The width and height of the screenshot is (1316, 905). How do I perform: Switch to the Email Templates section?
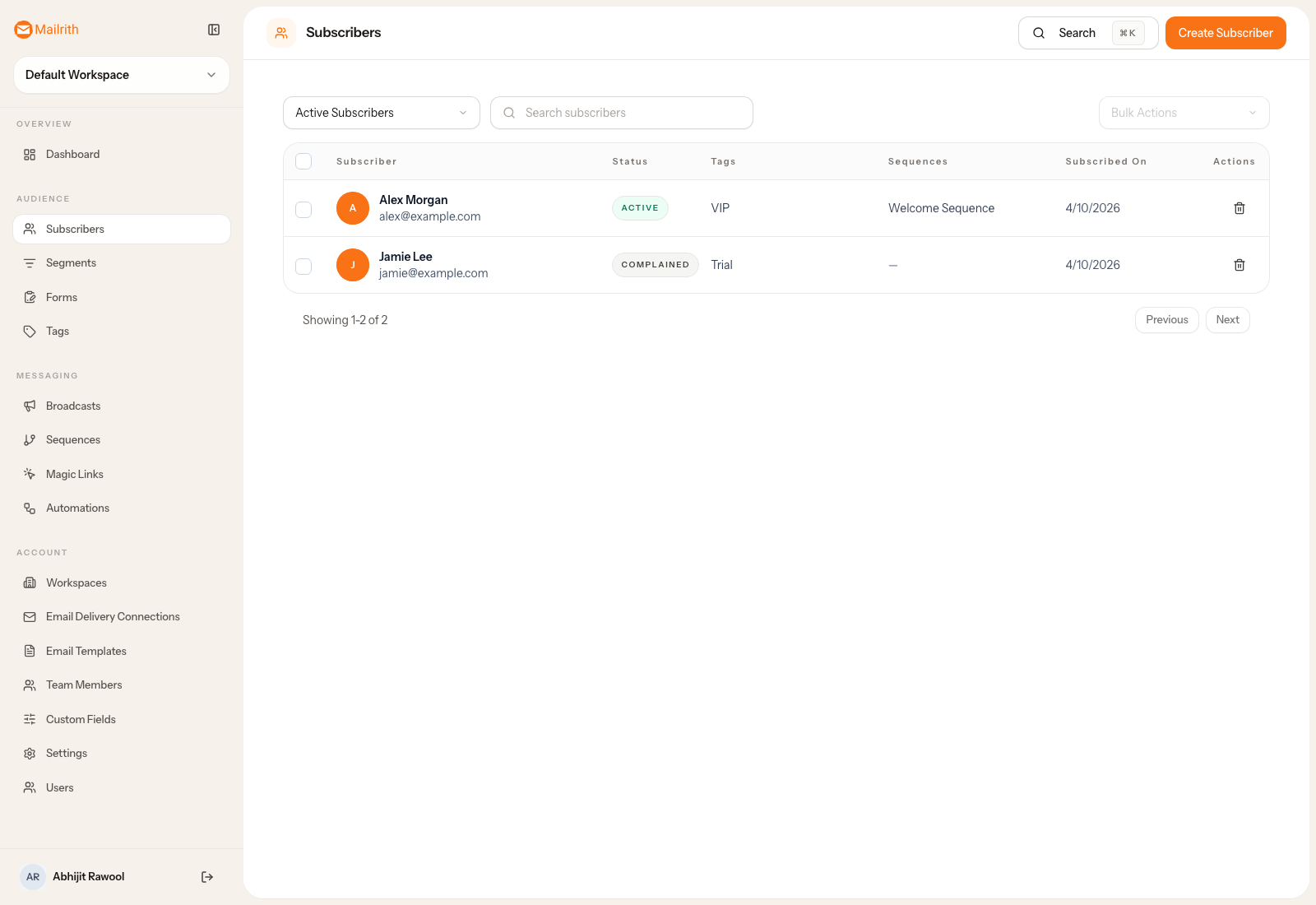(x=86, y=651)
